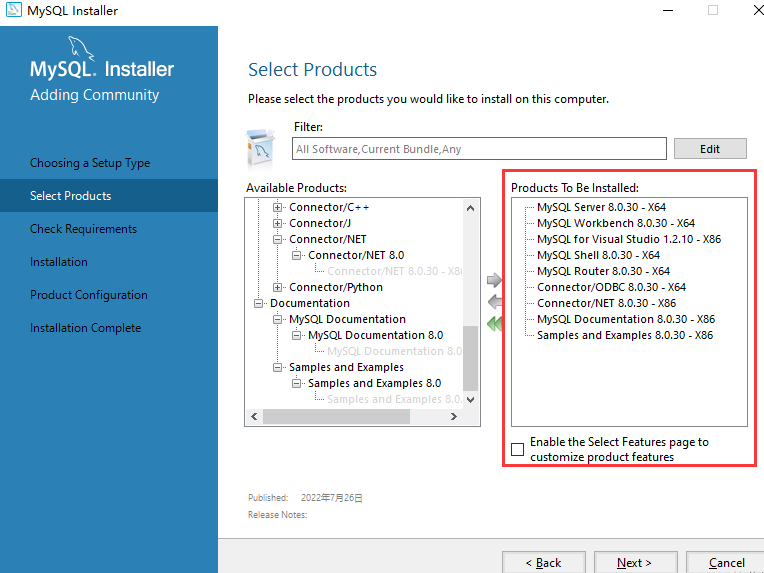Image resolution: width=764 pixels, height=573 pixels.
Task: Click the remove product left arrow
Action: click(494, 301)
